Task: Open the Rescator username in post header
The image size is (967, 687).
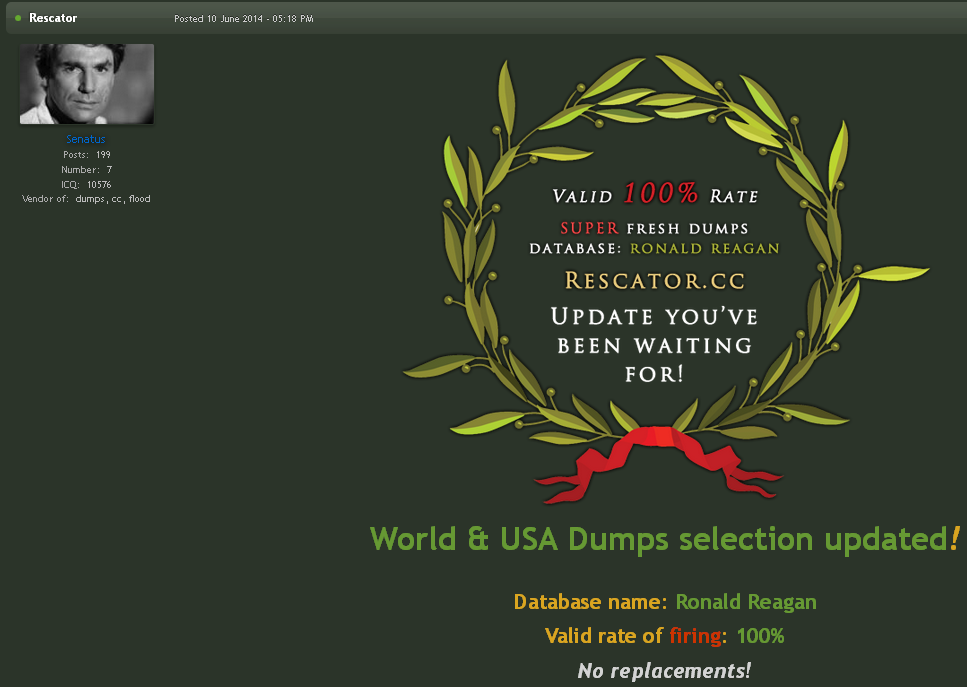Action: [x=53, y=18]
